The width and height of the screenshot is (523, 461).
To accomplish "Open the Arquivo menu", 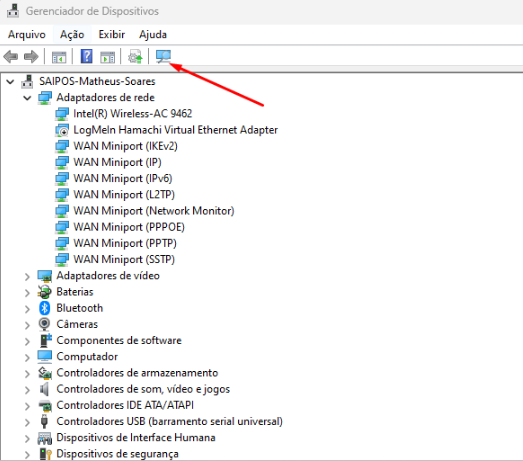I will pyautogui.click(x=27, y=34).
